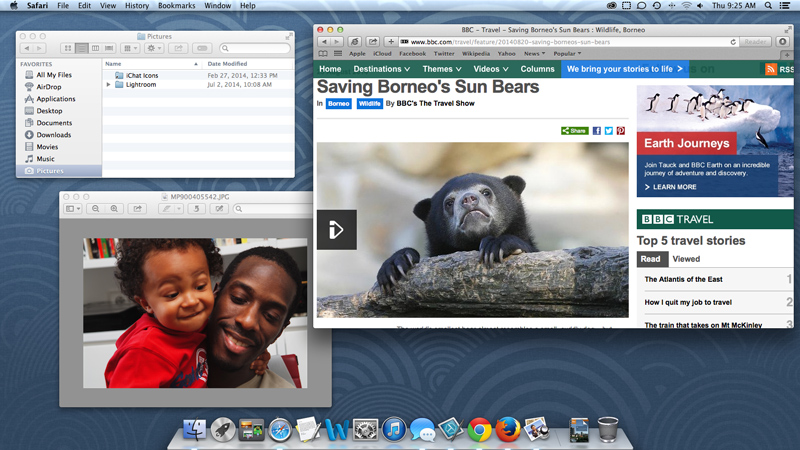Click the Safari address bar URL field
800x450 pixels.
(x=569, y=42)
